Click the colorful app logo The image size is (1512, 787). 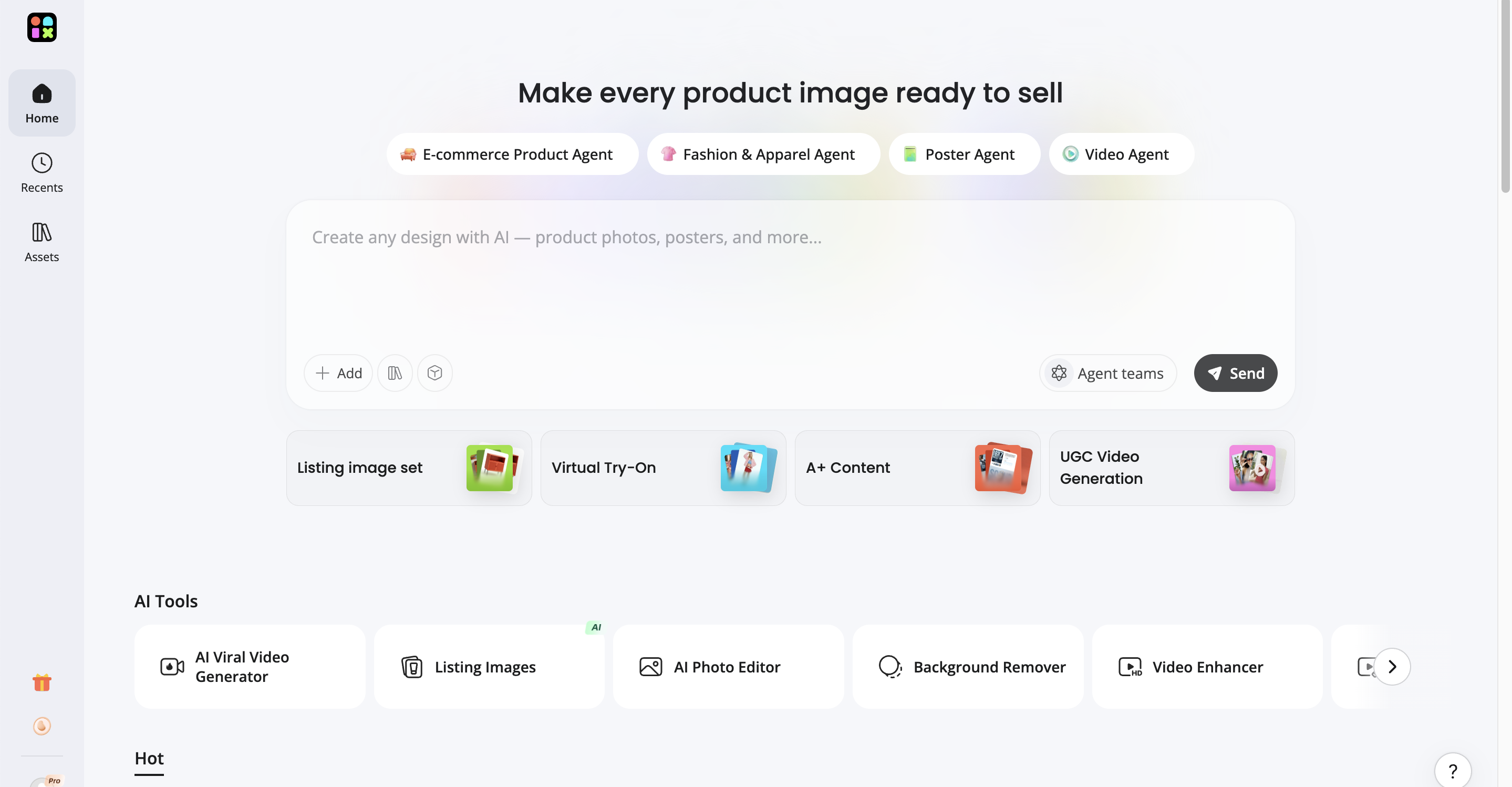tap(42, 28)
